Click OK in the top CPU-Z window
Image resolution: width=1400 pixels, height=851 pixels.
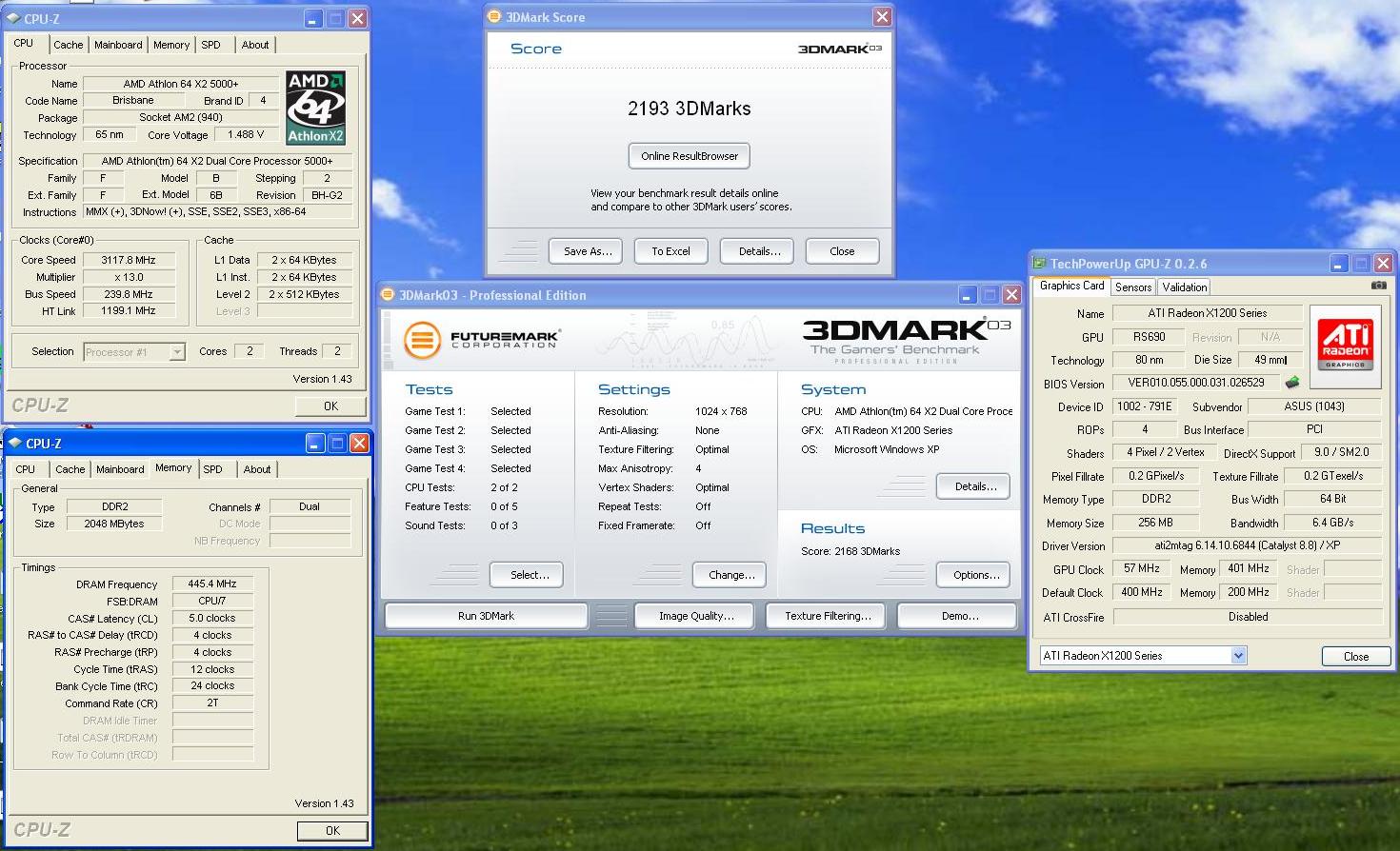click(330, 406)
